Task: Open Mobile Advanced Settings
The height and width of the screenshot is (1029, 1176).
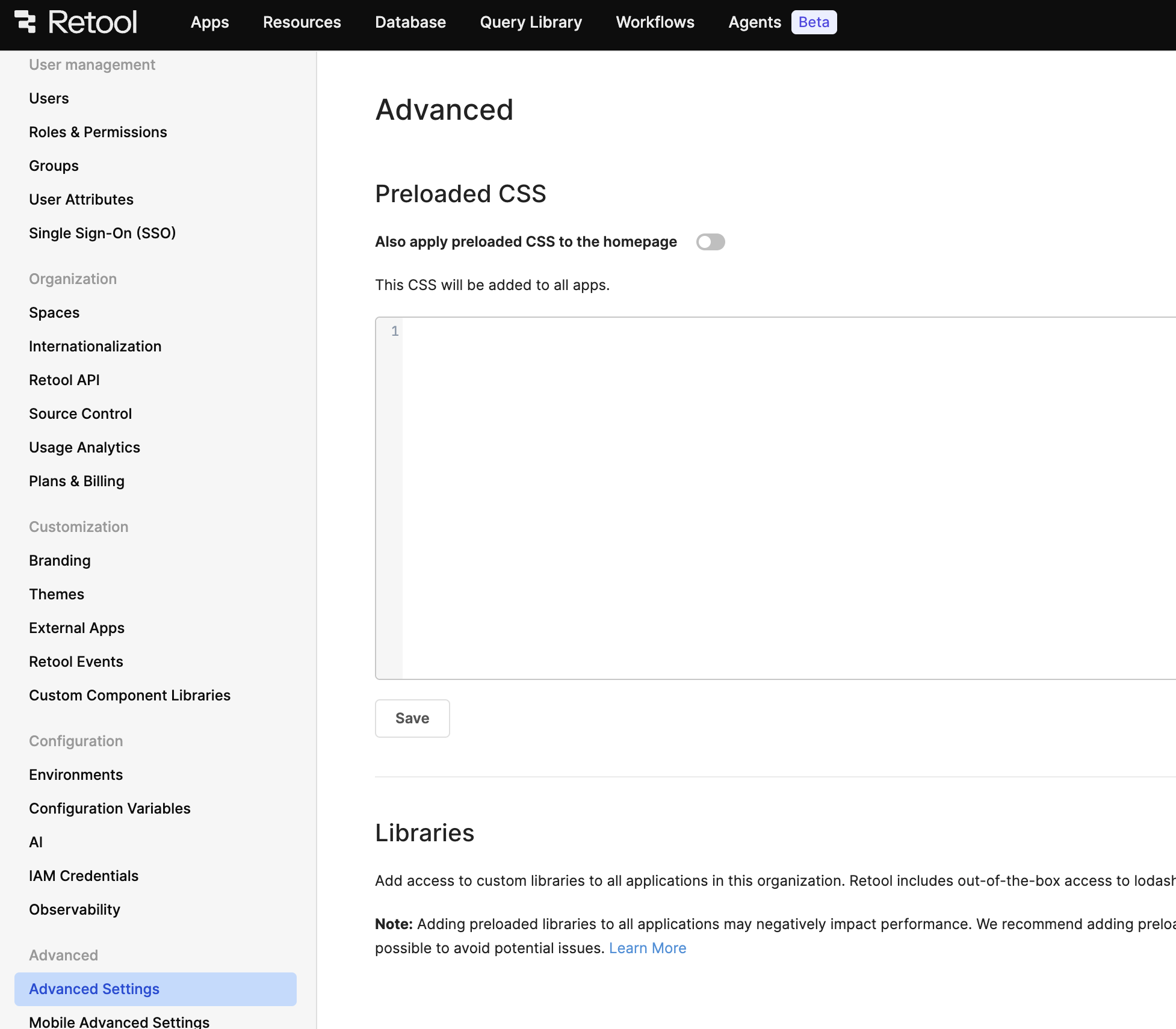Action: [119, 1021]
